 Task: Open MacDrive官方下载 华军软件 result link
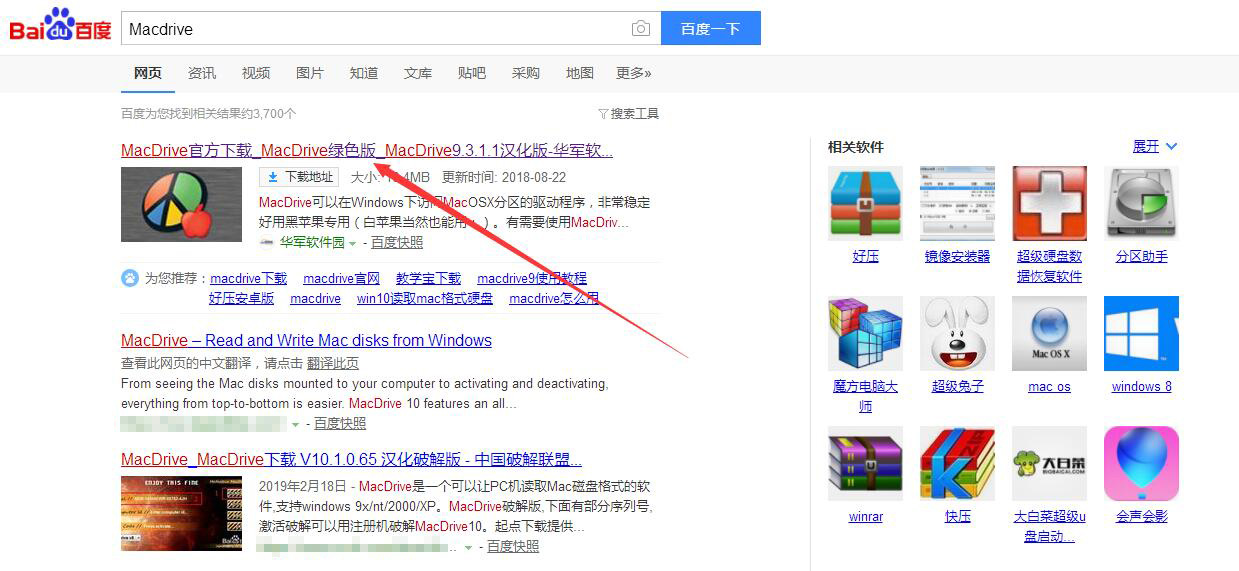(367, 150)
